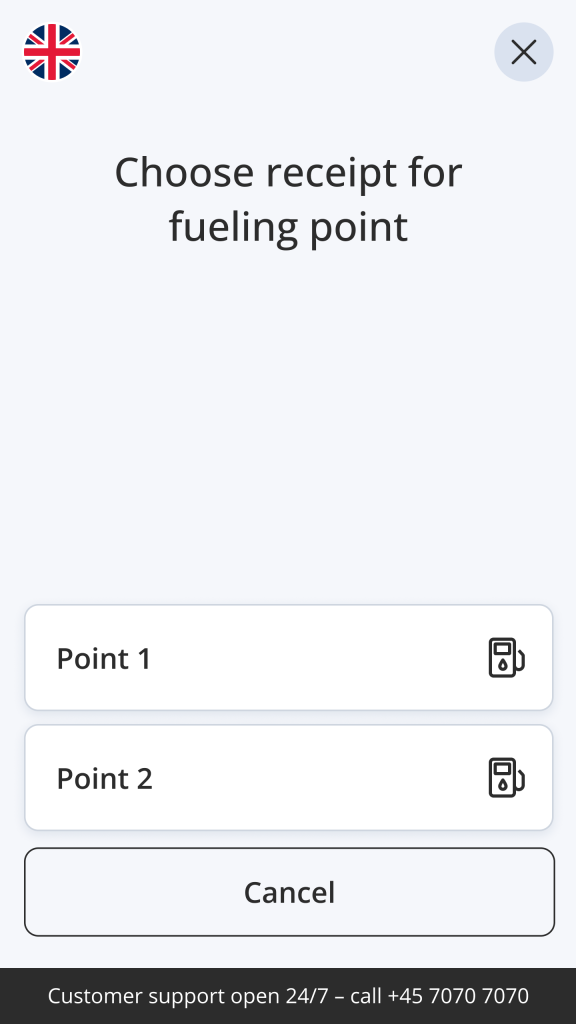576x1024 pixels.
Task: Open language selection via UK flag
Action: [x=52, y=52]
